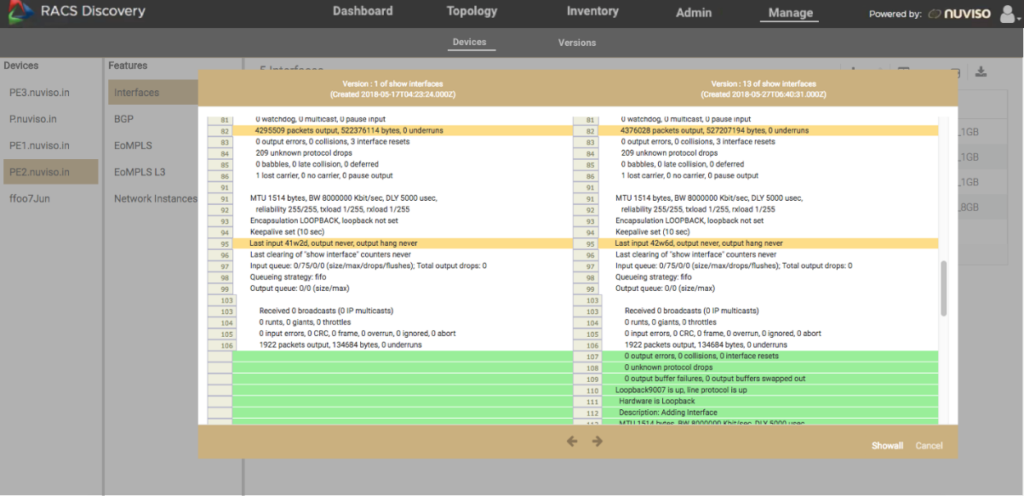Select device PE2.nuviso.in
Viewport: 1024px width, 496px height.
click(50, 172)
